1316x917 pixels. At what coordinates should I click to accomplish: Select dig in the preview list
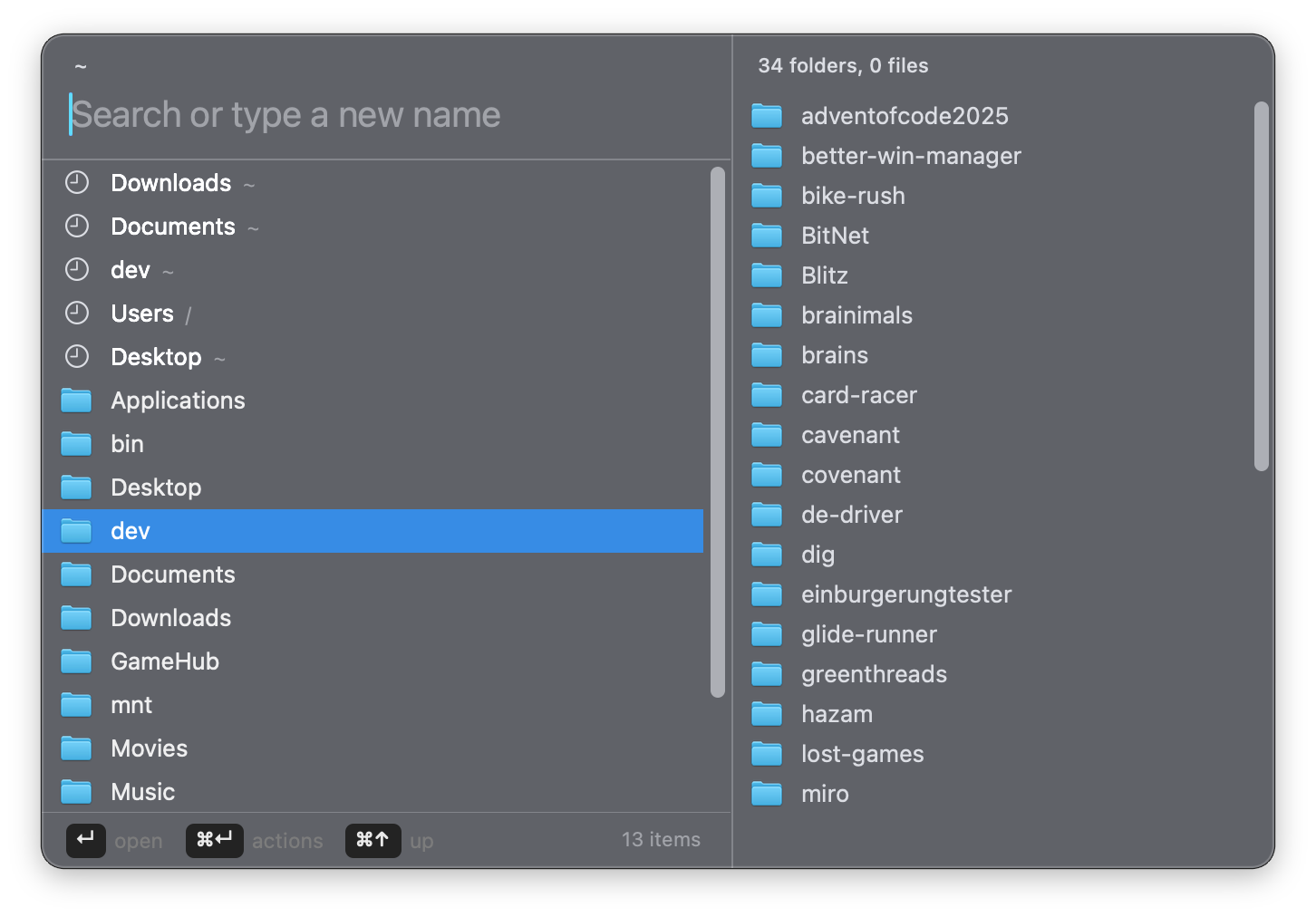(x=818, y=555)
